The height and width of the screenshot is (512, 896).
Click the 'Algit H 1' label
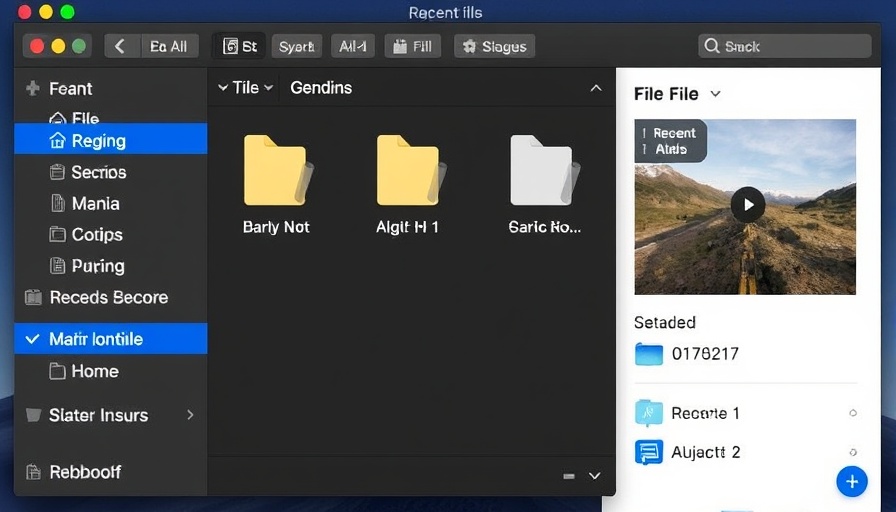tap(407, 227)
